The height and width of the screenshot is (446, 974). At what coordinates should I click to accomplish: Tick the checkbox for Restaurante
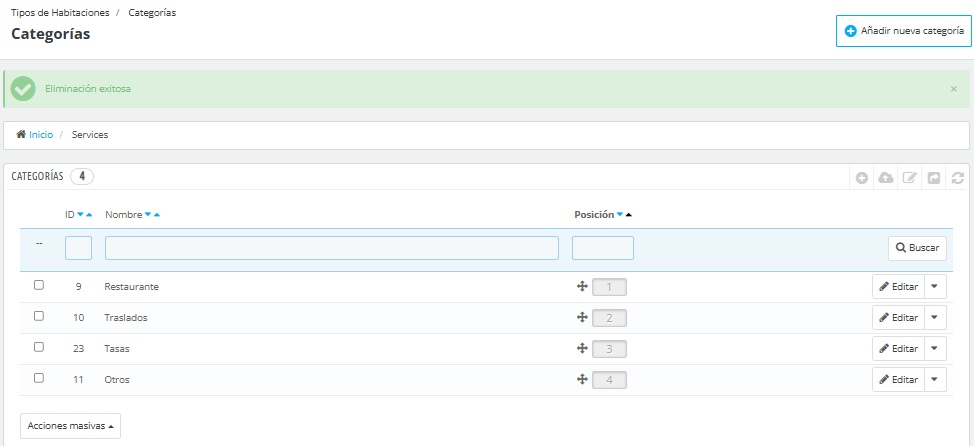point(39,285)
